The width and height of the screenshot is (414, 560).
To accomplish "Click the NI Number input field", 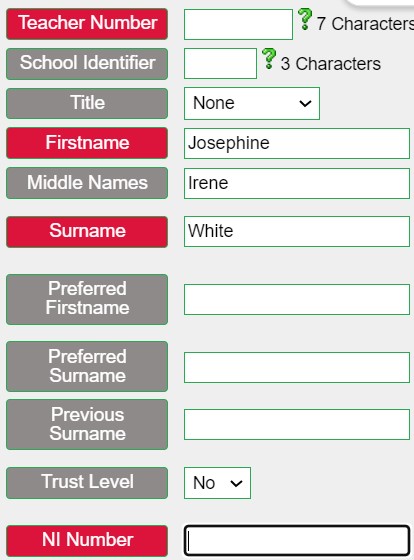I will pos(296,540).
